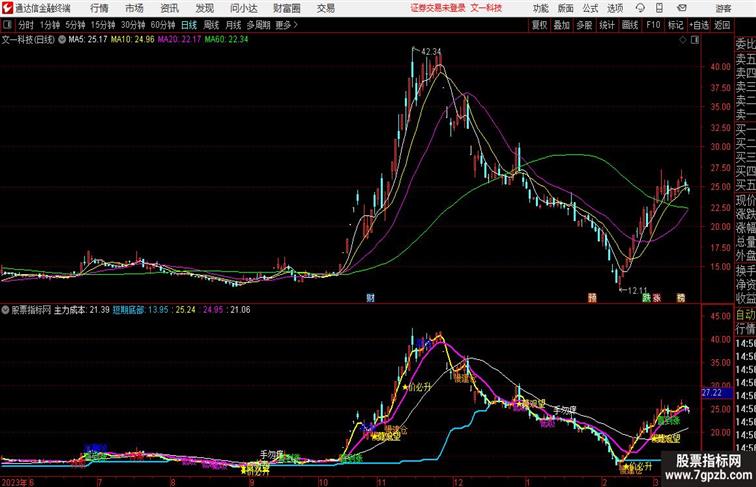Open the 交易 menu

coord(326,8)
